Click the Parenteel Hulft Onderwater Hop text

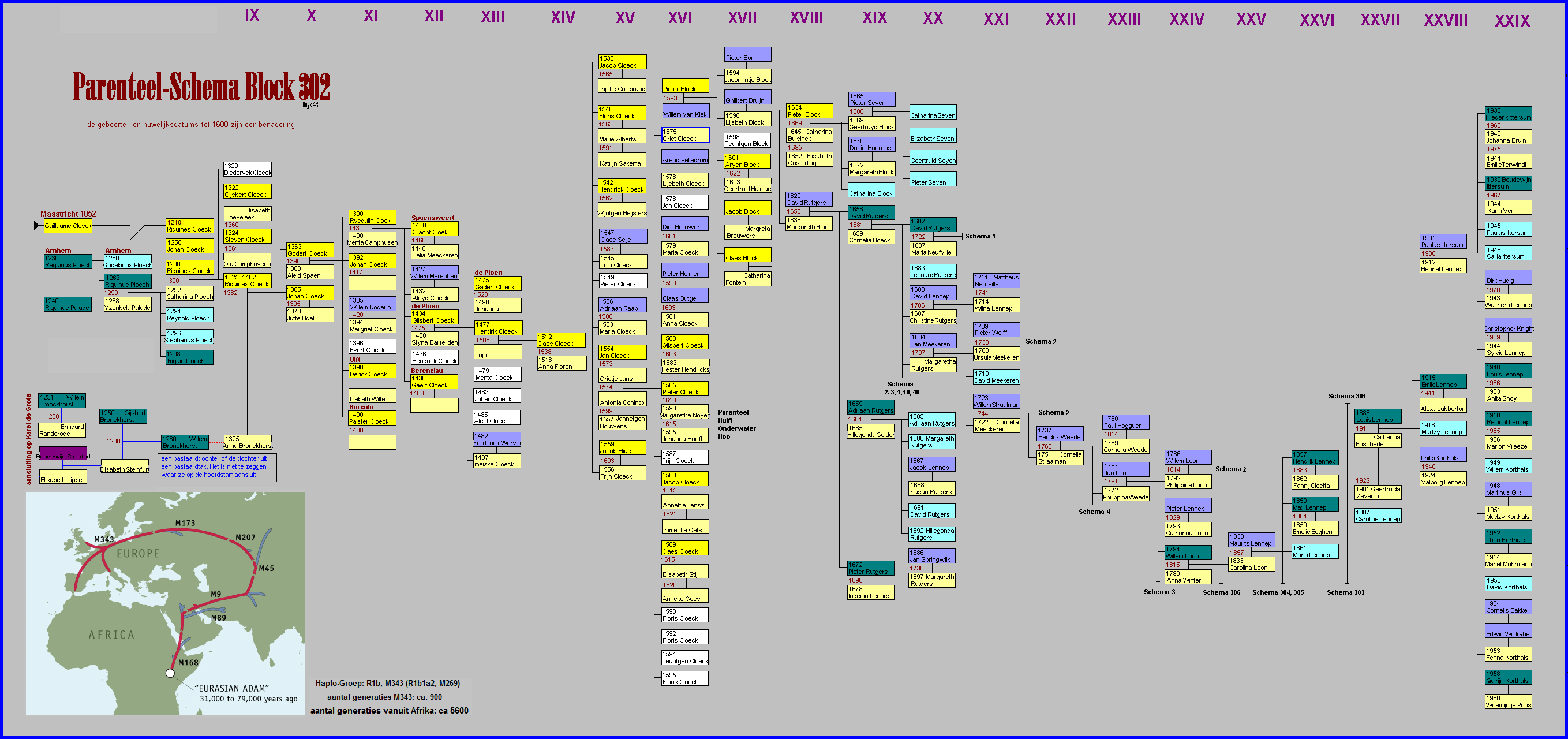click(x=736, y=424)
